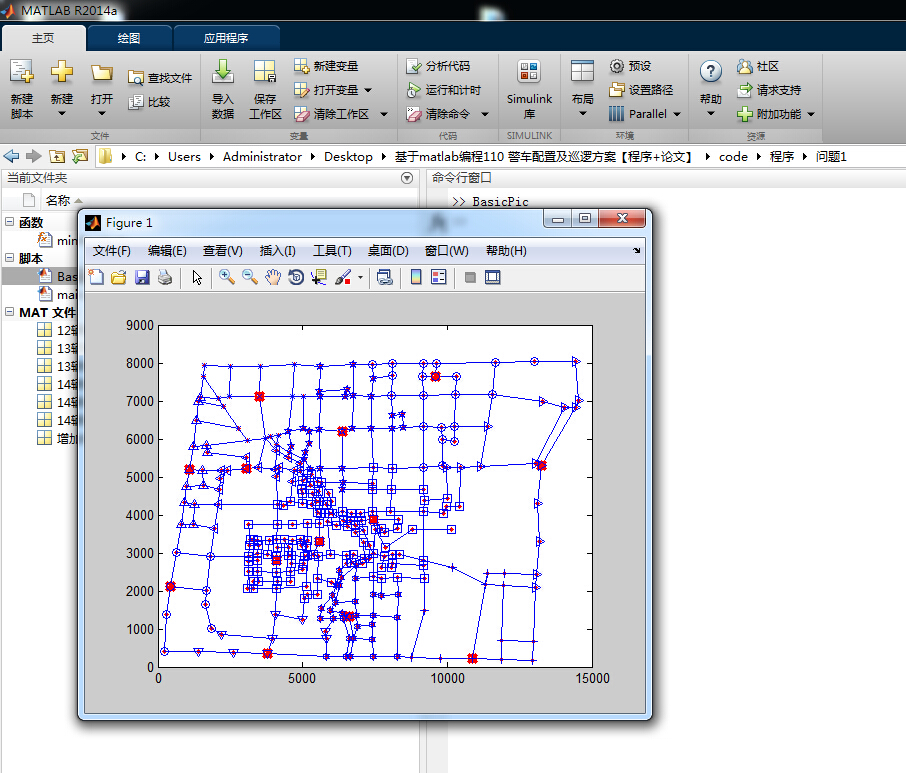The image size is (906, 773).
Task: Toggle Insert Legend
Action: click(439, 277)
